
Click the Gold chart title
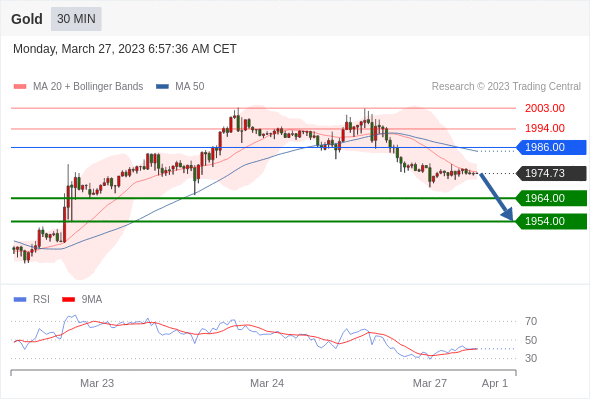tap(27, 19)
